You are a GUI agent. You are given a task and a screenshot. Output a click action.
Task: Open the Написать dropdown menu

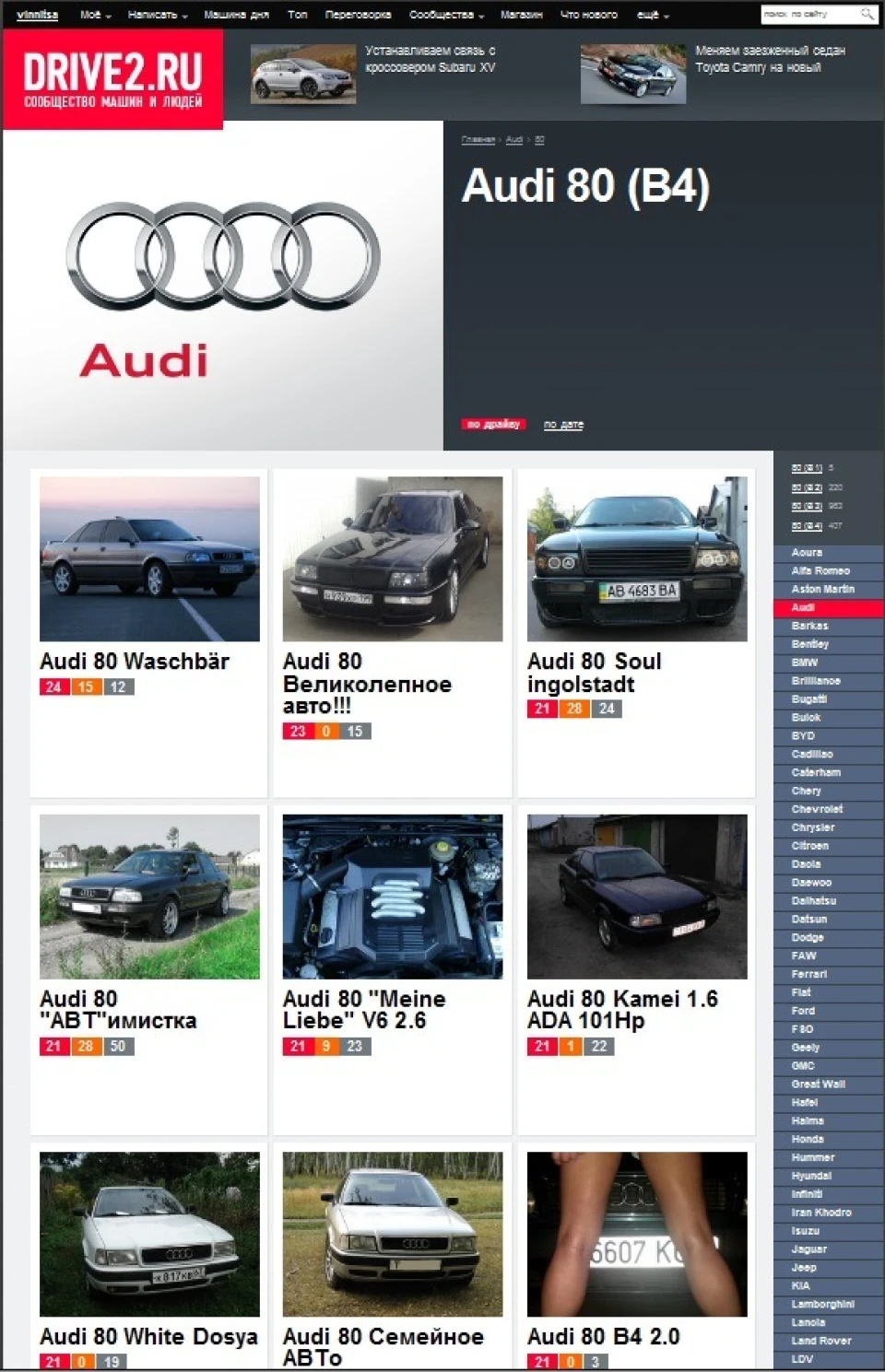pyautogui.click(x=158, y=15)
